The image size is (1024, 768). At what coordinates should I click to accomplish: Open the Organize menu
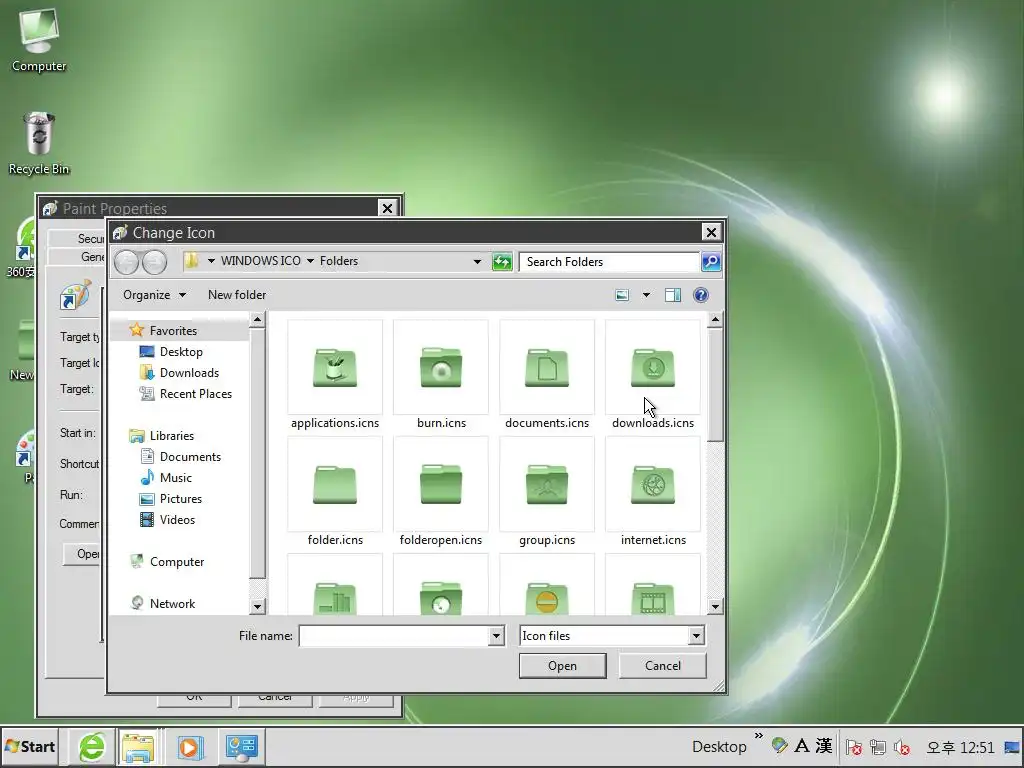154,295
